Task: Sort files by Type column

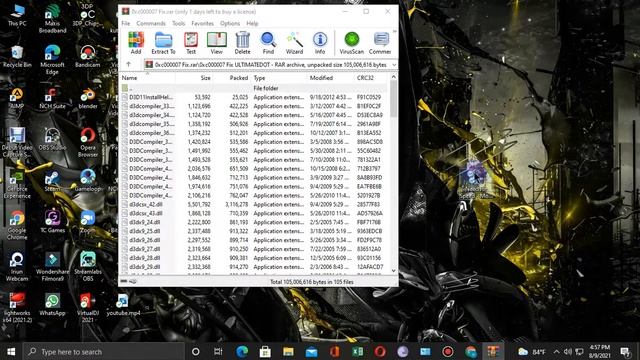Action: [279, 78]
